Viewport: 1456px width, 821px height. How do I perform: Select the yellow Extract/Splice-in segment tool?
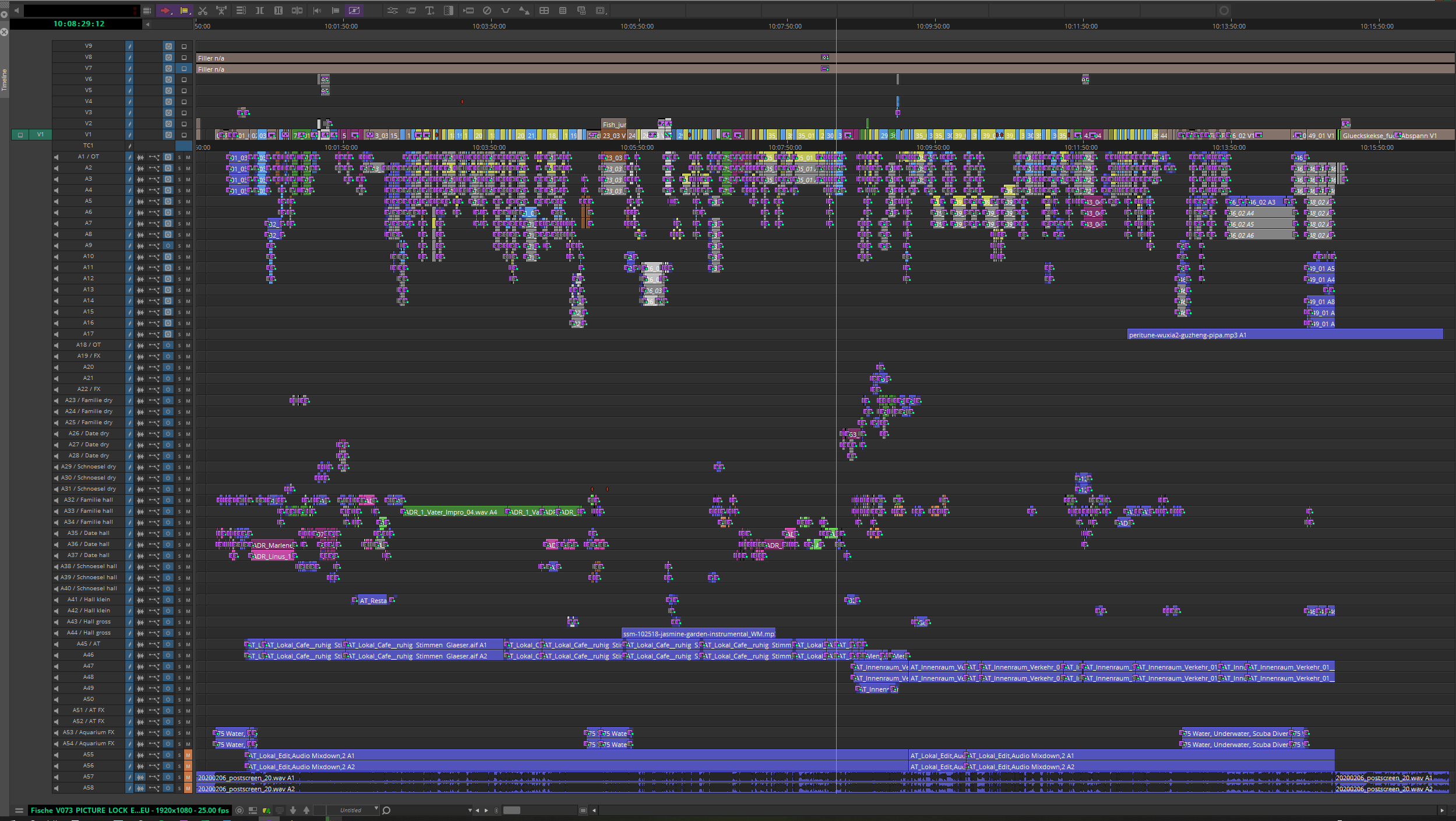click(x=185, y=10)
